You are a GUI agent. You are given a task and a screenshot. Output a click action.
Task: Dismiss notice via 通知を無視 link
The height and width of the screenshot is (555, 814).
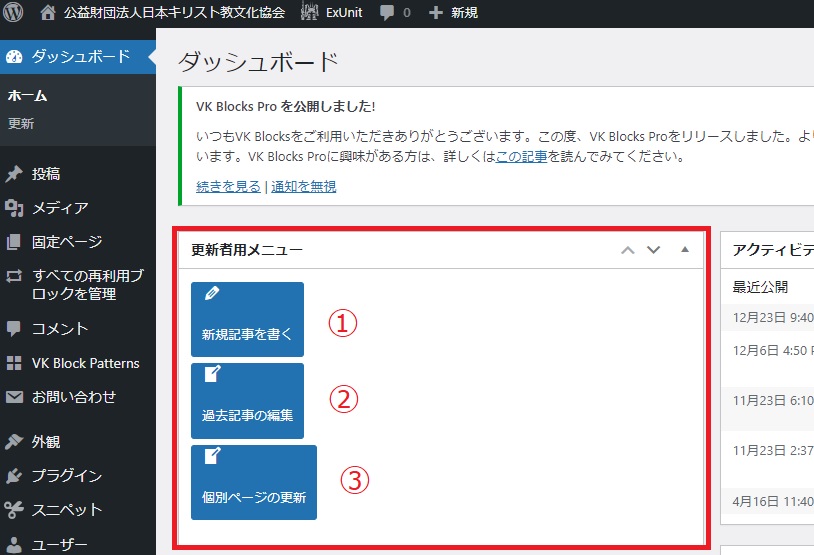(x=303, y=186)
